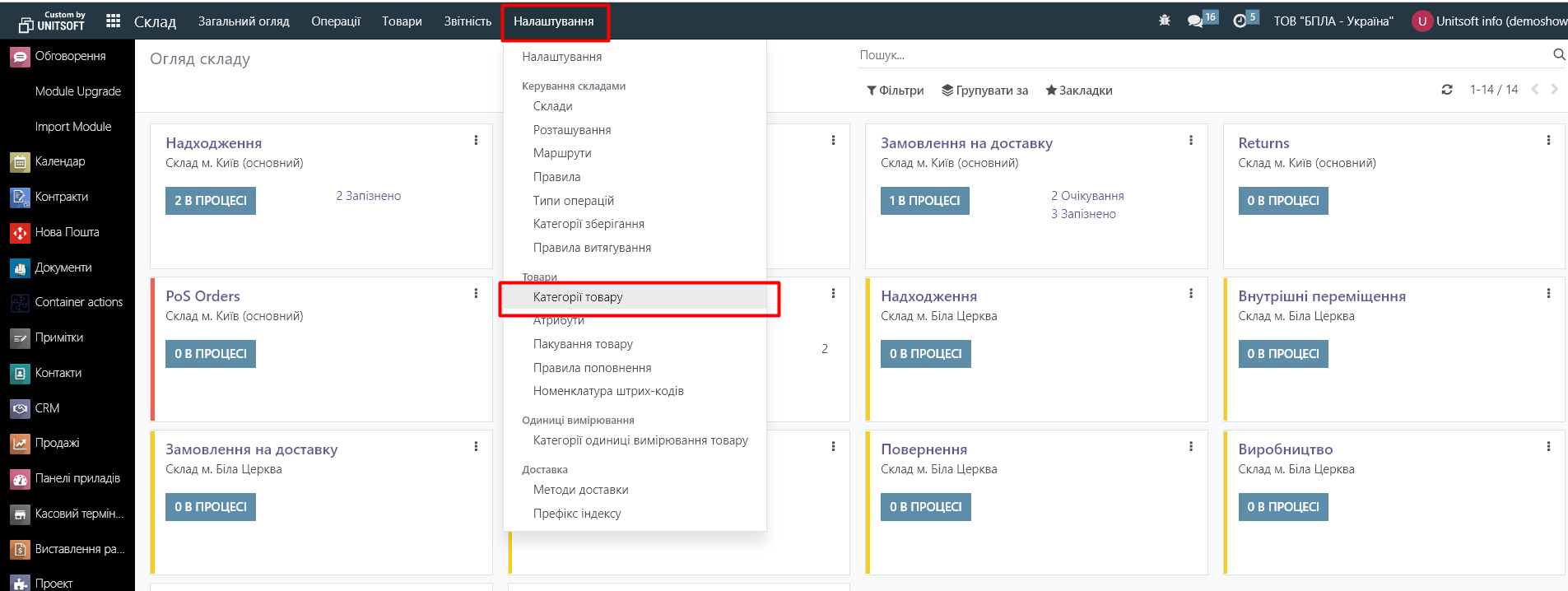1568x591 pixels.
Task: Click the refresh icon next to the pager
Action: click(1447, 90)
